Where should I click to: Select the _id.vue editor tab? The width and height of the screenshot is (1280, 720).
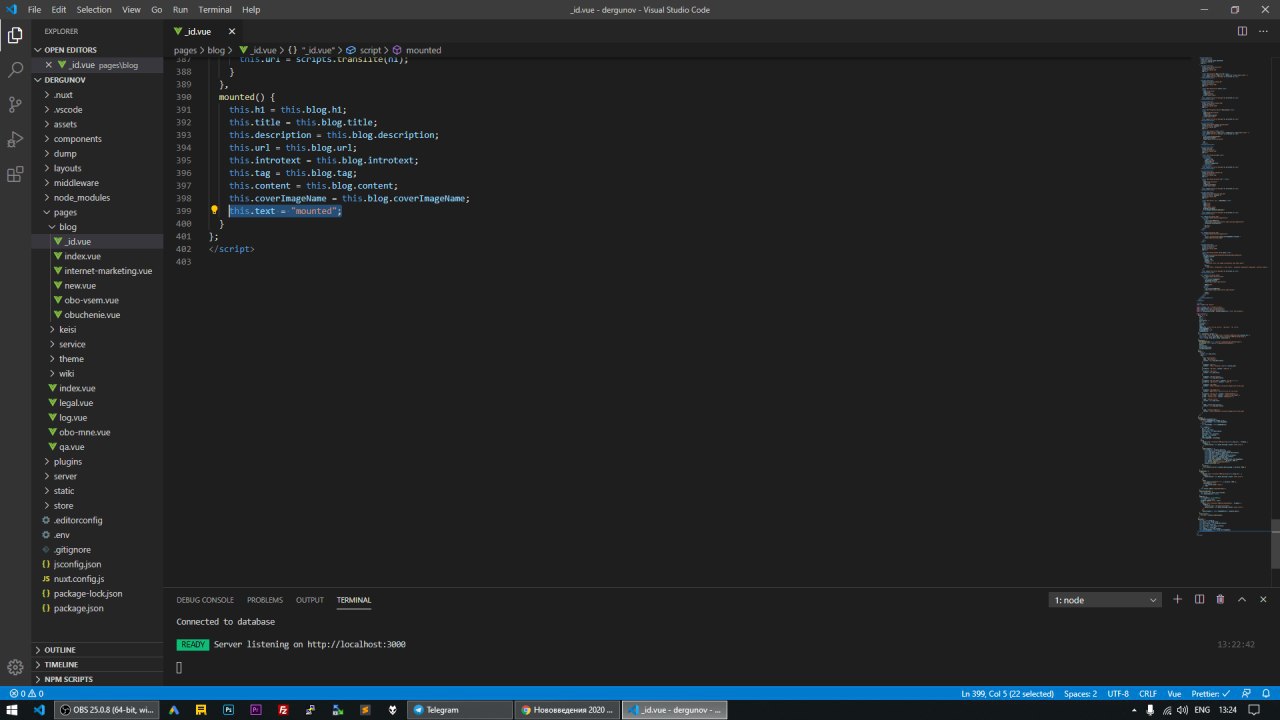(203, 32)
